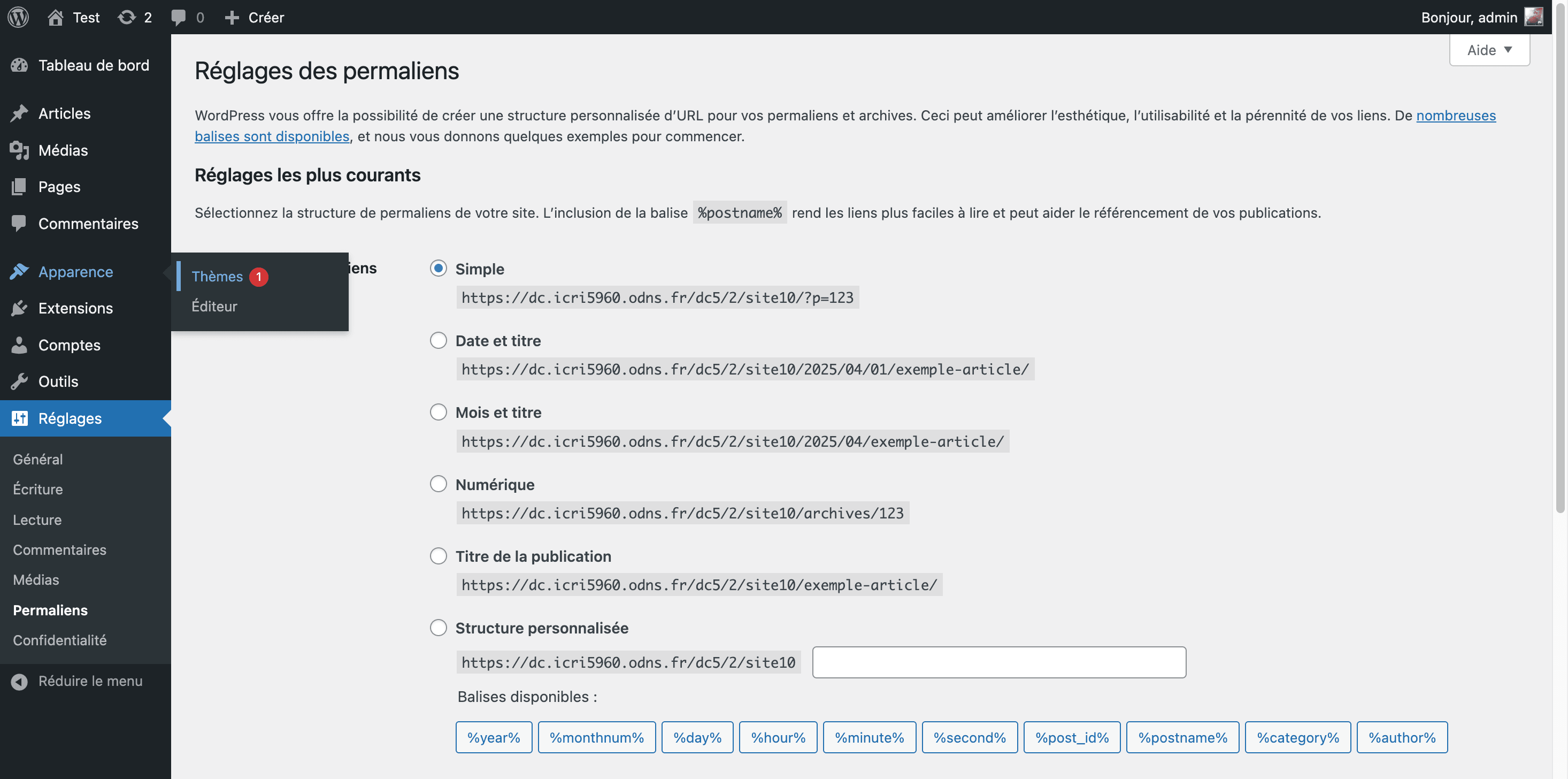Select the Date et titre radio option

439,340
